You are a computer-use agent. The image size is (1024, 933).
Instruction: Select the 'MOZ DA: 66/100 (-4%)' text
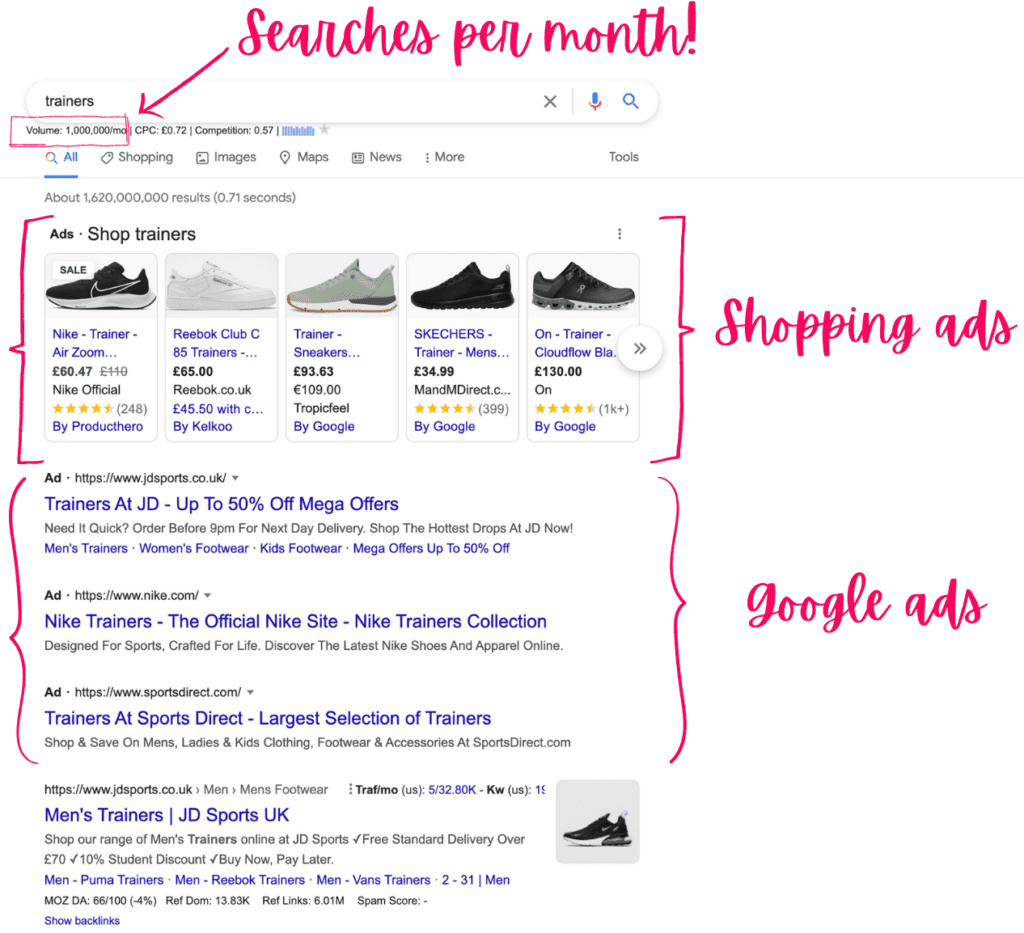101,901
